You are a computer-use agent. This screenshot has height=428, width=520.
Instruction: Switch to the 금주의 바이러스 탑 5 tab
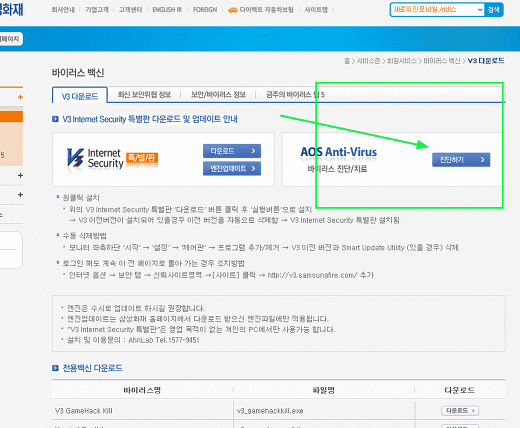[x=295, y=95]
